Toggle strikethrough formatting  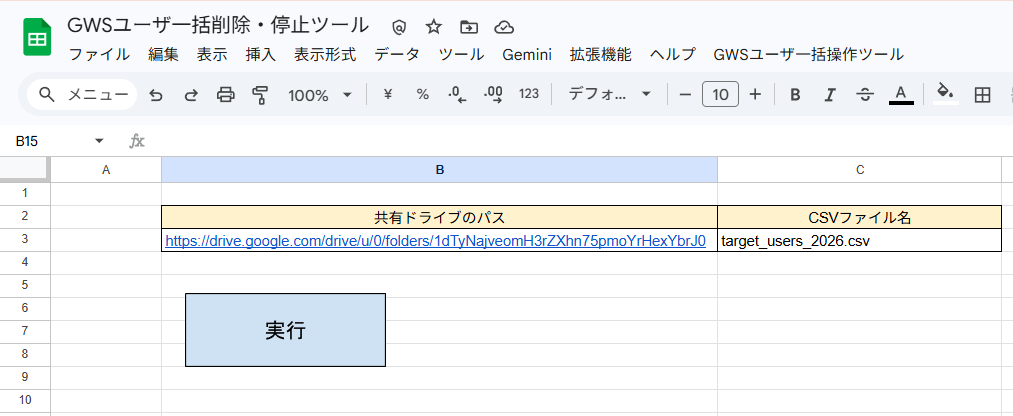[865, 96]
